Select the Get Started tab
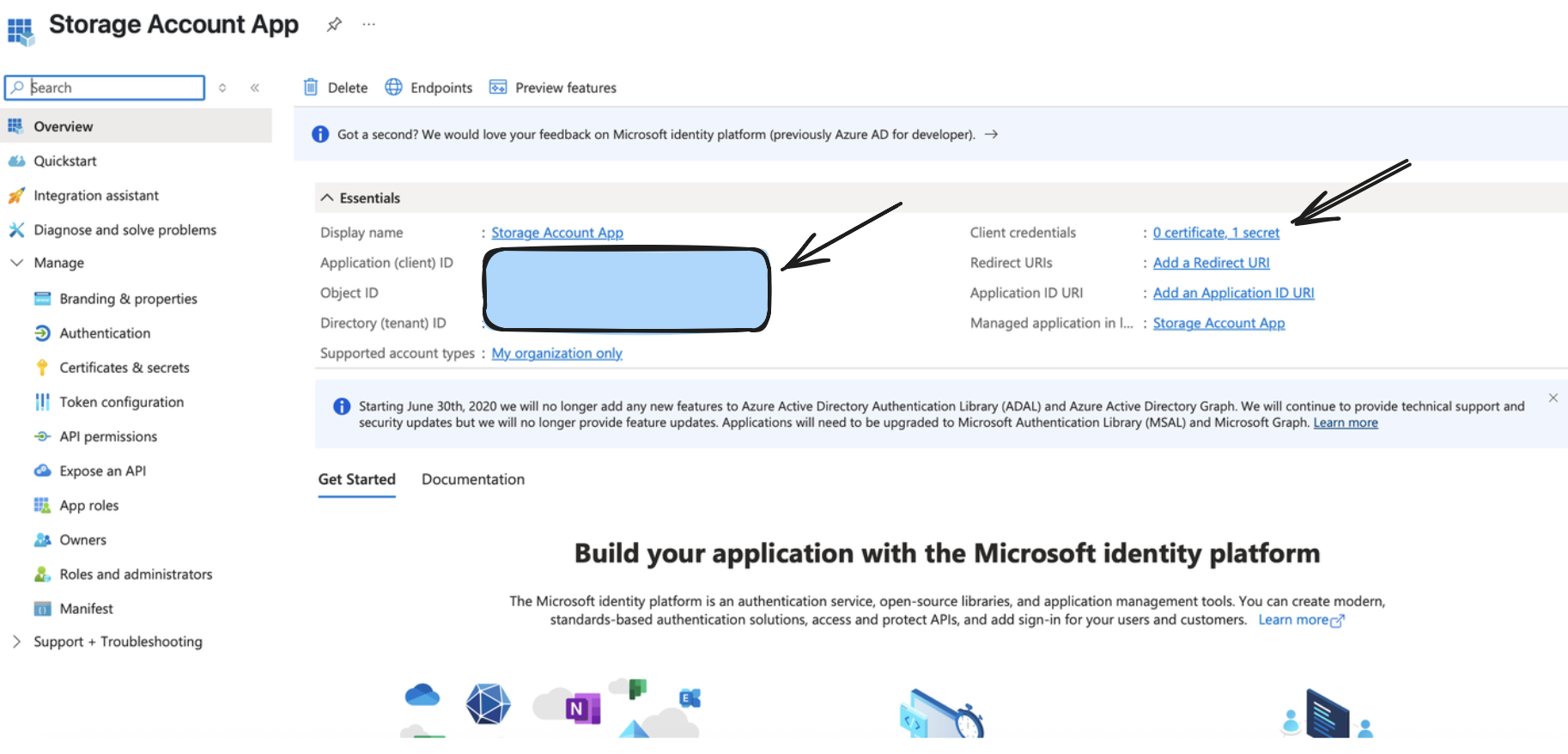Viewport: 1568px width, 754px height. [356, 479]
